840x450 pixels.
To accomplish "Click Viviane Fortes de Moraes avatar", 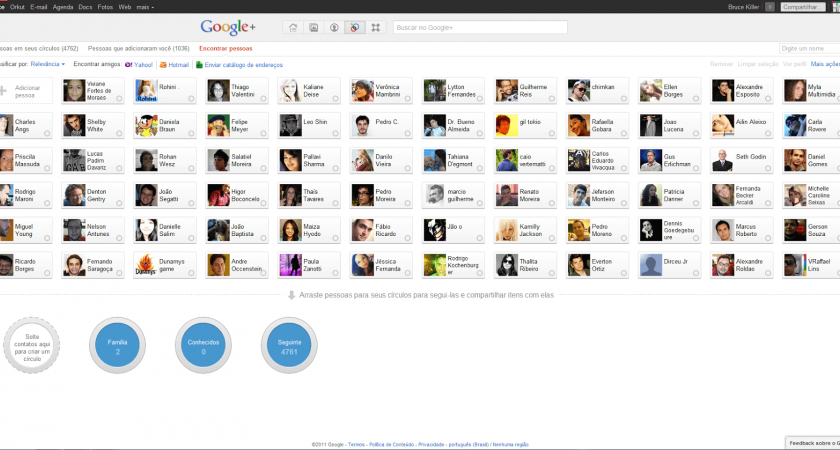I will click(x=74, y=91).
